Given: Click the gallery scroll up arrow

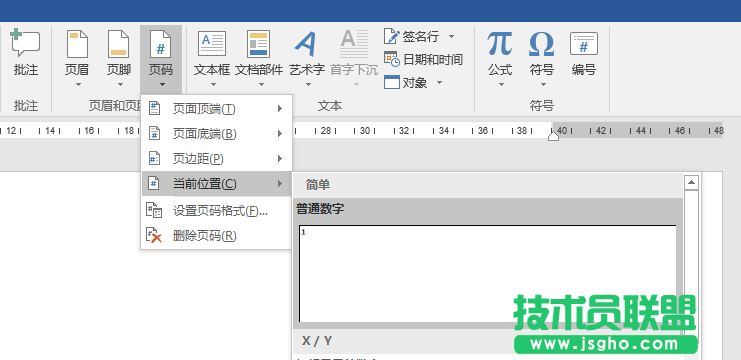Looking at the screenshot, I should click(692, 182).
